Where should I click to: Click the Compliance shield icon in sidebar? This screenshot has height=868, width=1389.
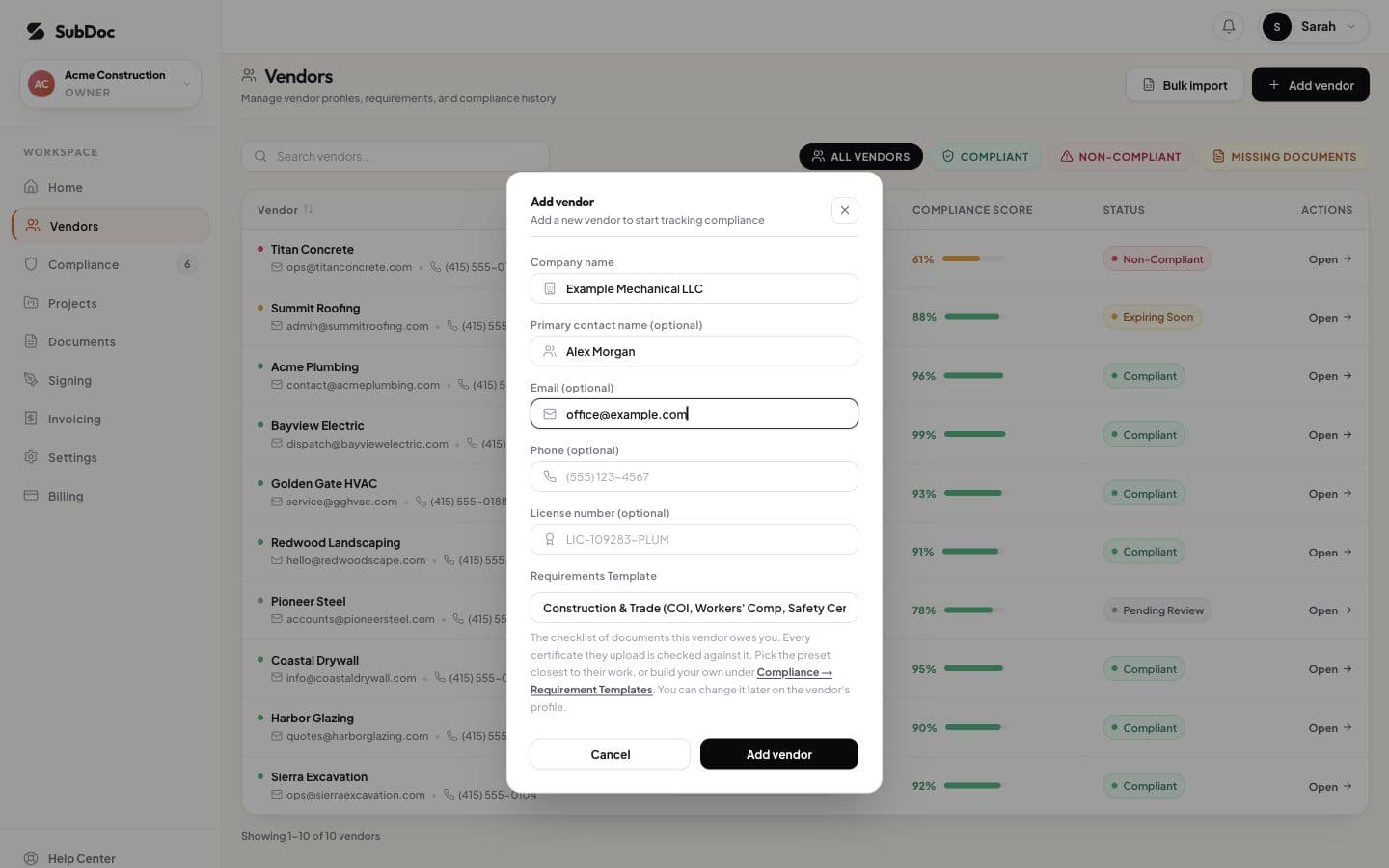coord(31,264)
